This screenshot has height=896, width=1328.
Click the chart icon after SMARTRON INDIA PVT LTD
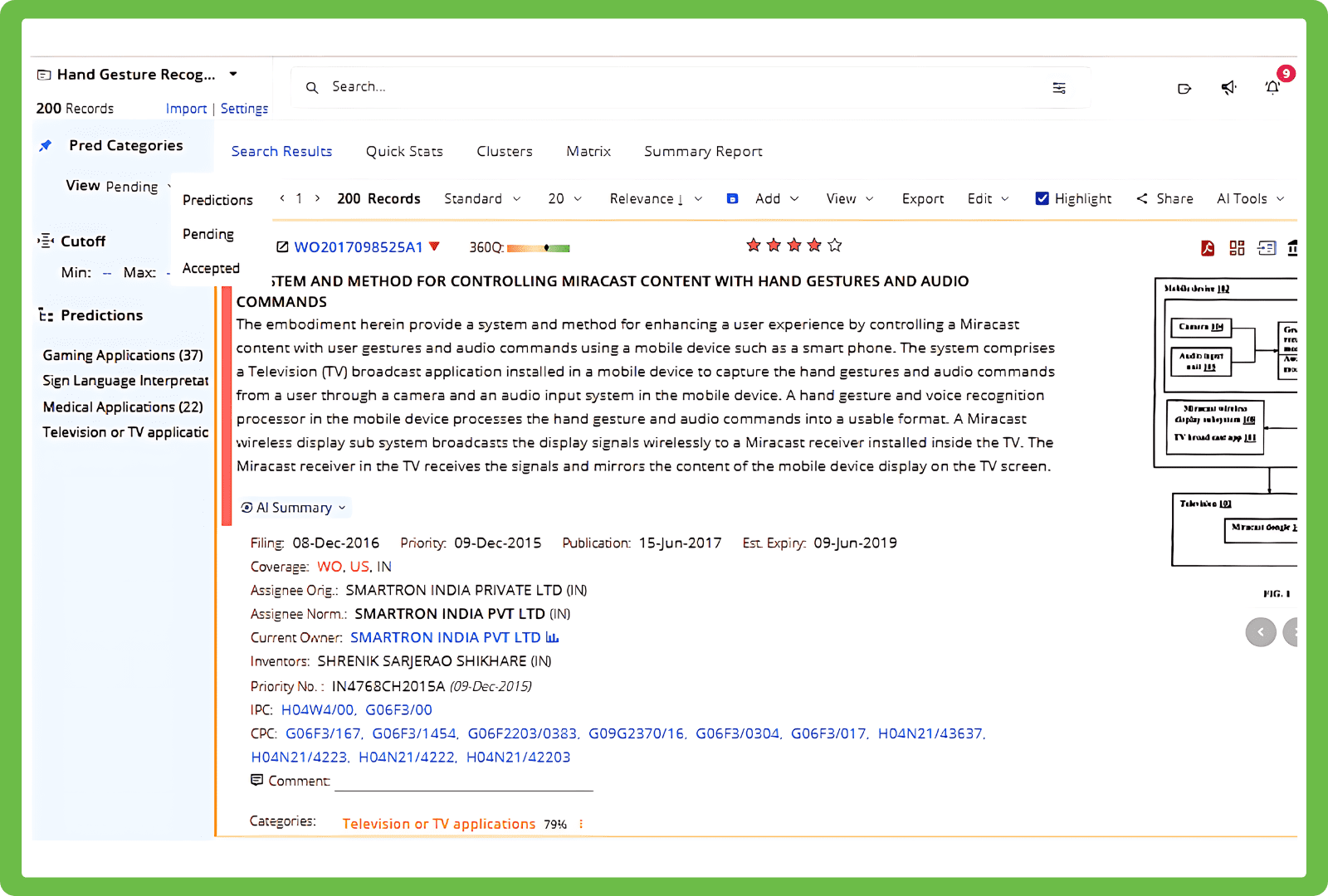click(x=552, y=638)
